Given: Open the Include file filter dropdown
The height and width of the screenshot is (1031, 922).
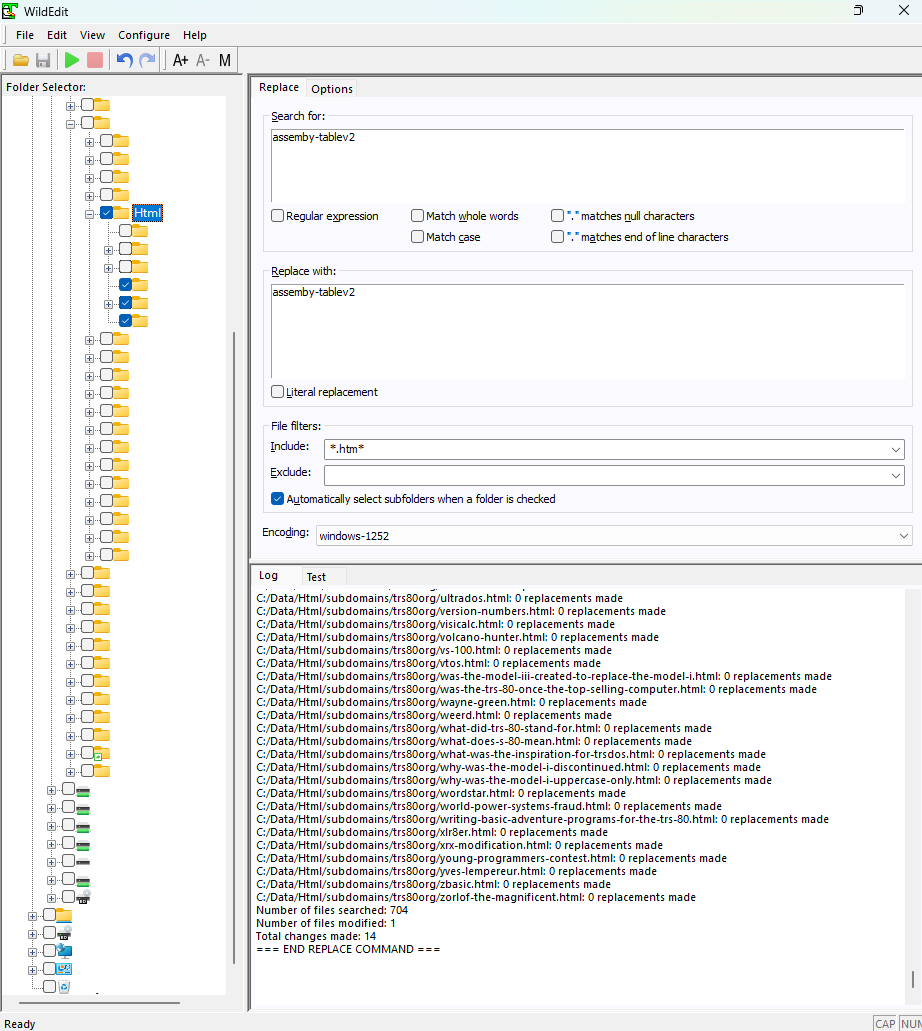Looking at the screenshot, I should 896,450.
